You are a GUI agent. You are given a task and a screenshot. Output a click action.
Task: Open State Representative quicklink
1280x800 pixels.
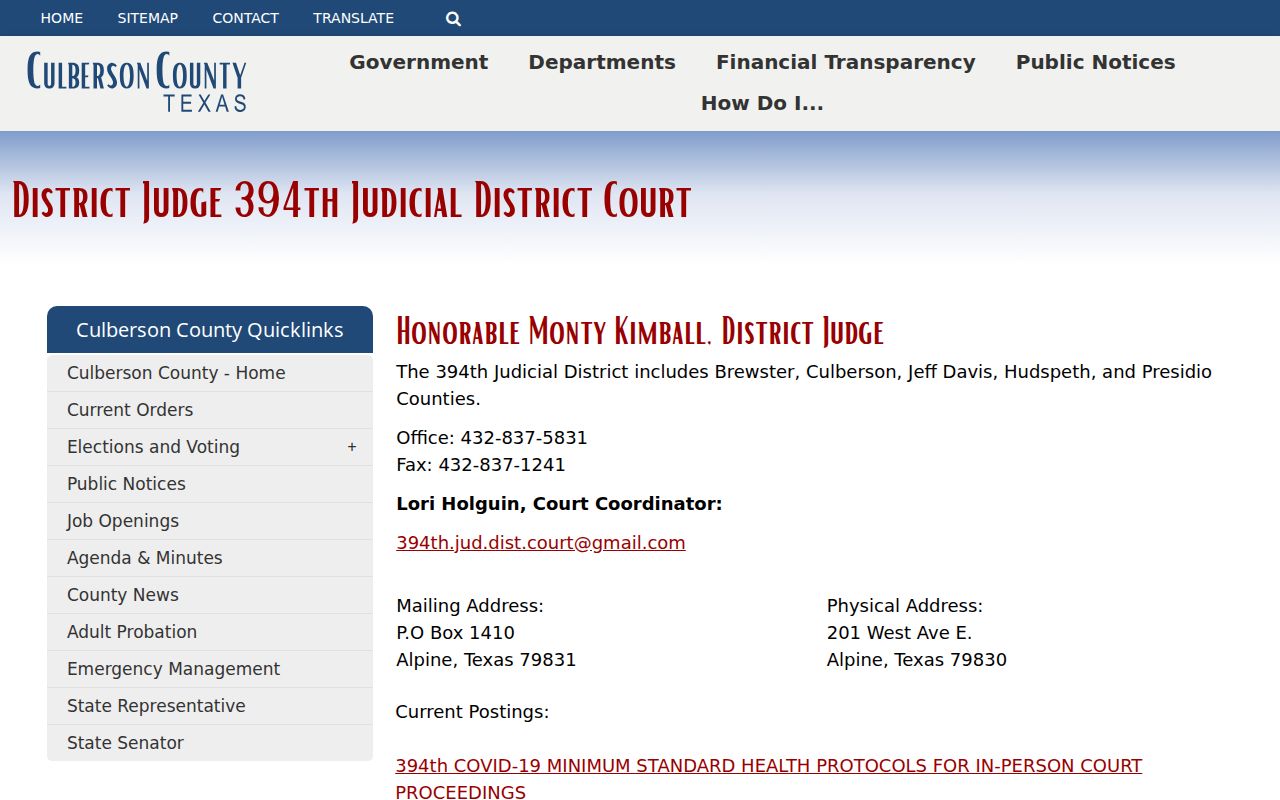[x=210, y=706]
